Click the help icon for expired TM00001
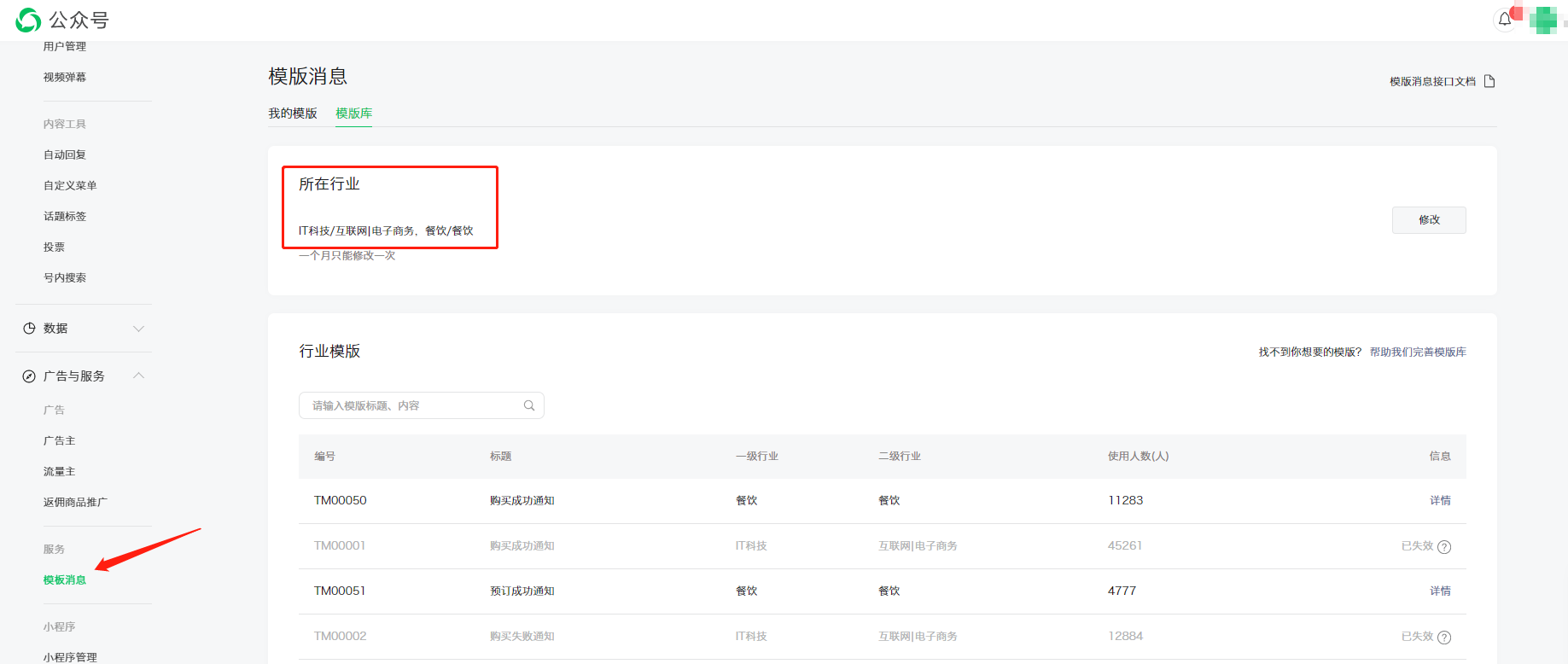 click(x=1444, y=547)
